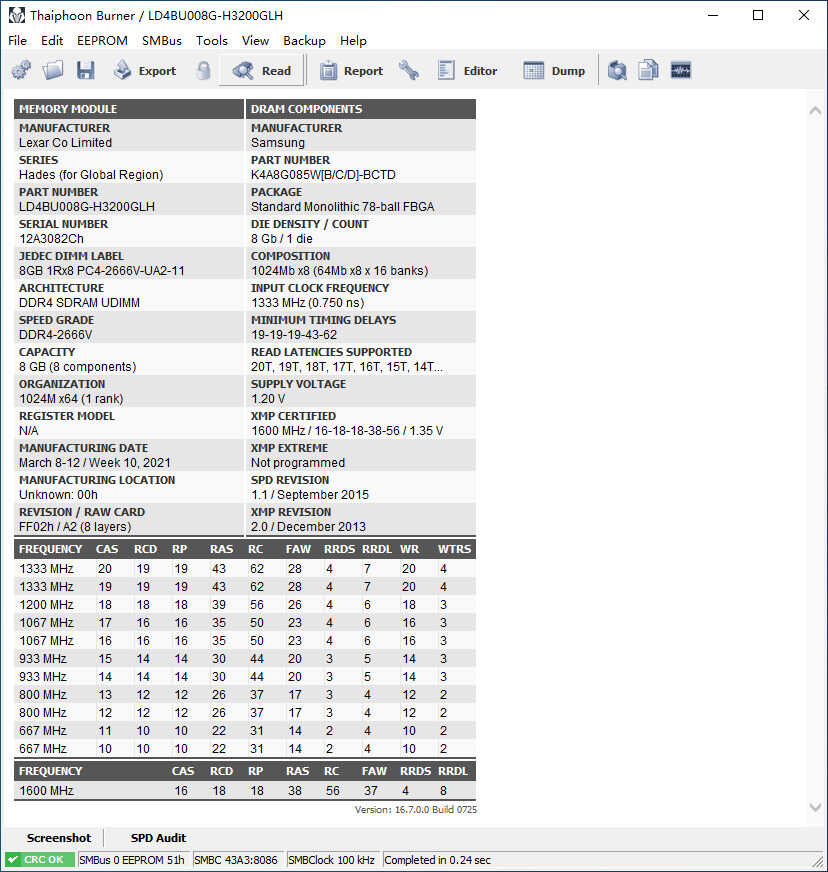
Task: Click the serial number 12A3082Ch
Action: point(51,239)
